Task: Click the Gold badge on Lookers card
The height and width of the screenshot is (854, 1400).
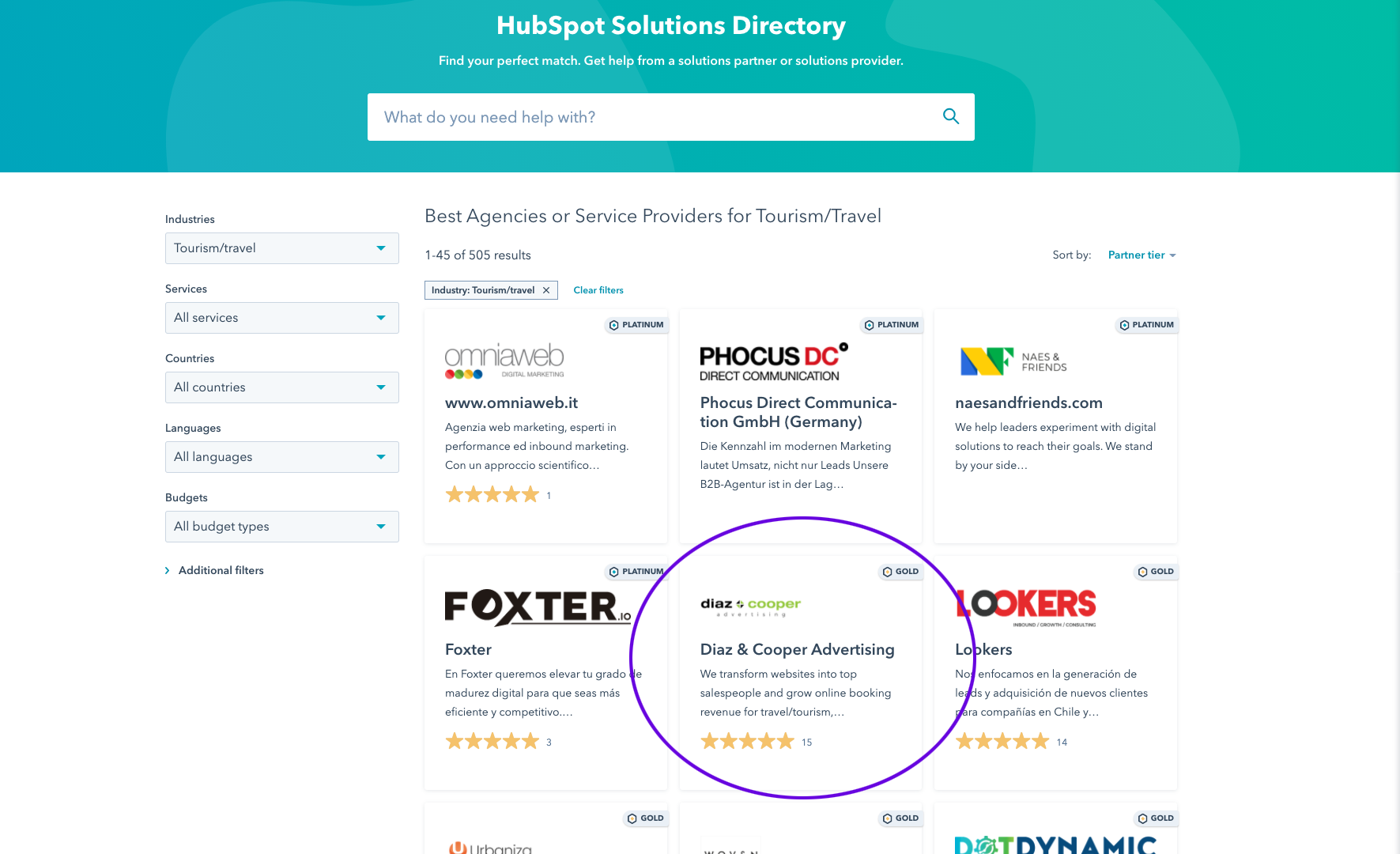Action: [x=1155, y=571]
